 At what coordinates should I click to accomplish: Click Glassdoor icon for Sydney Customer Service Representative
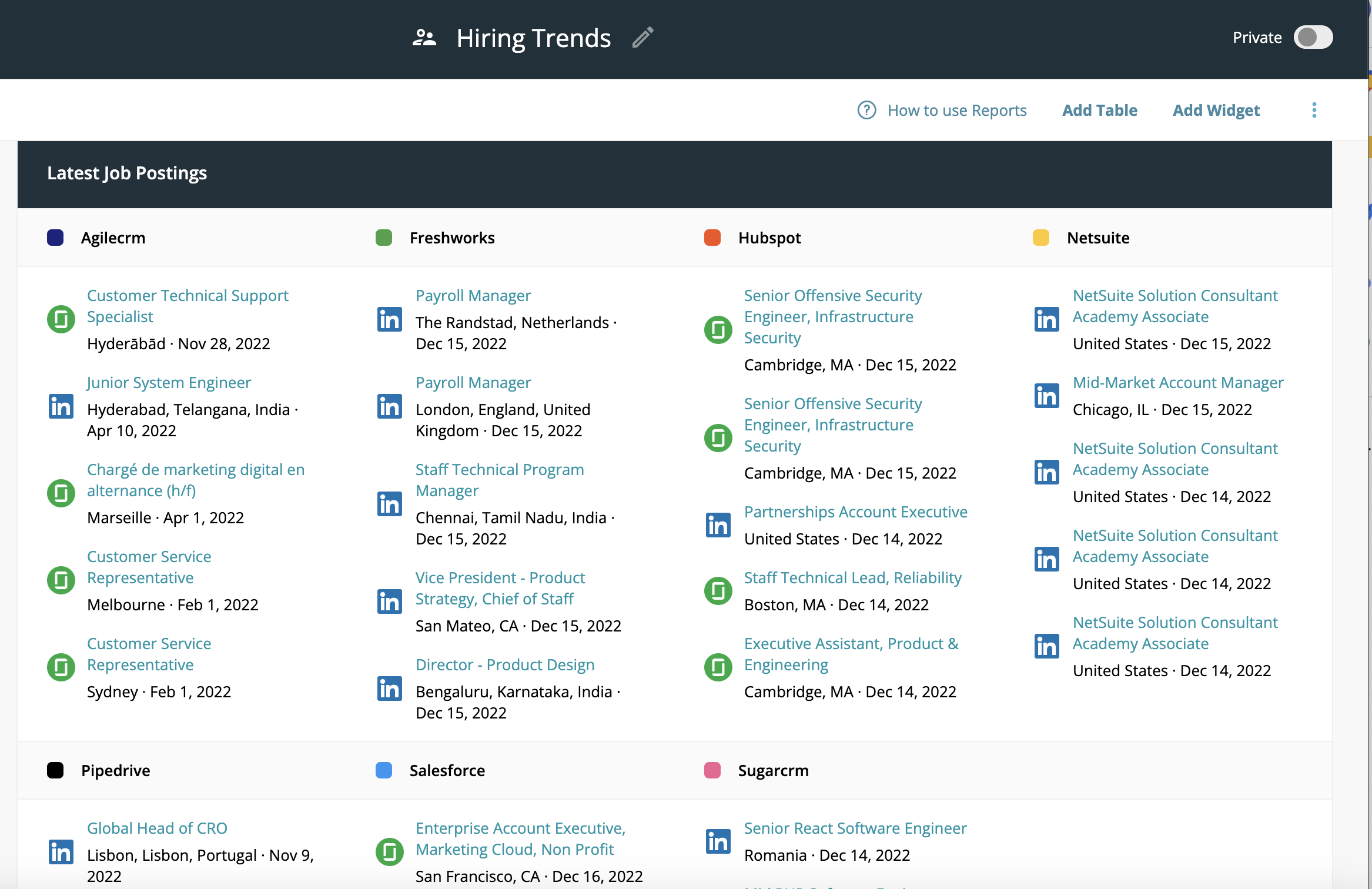pos(61,667)
